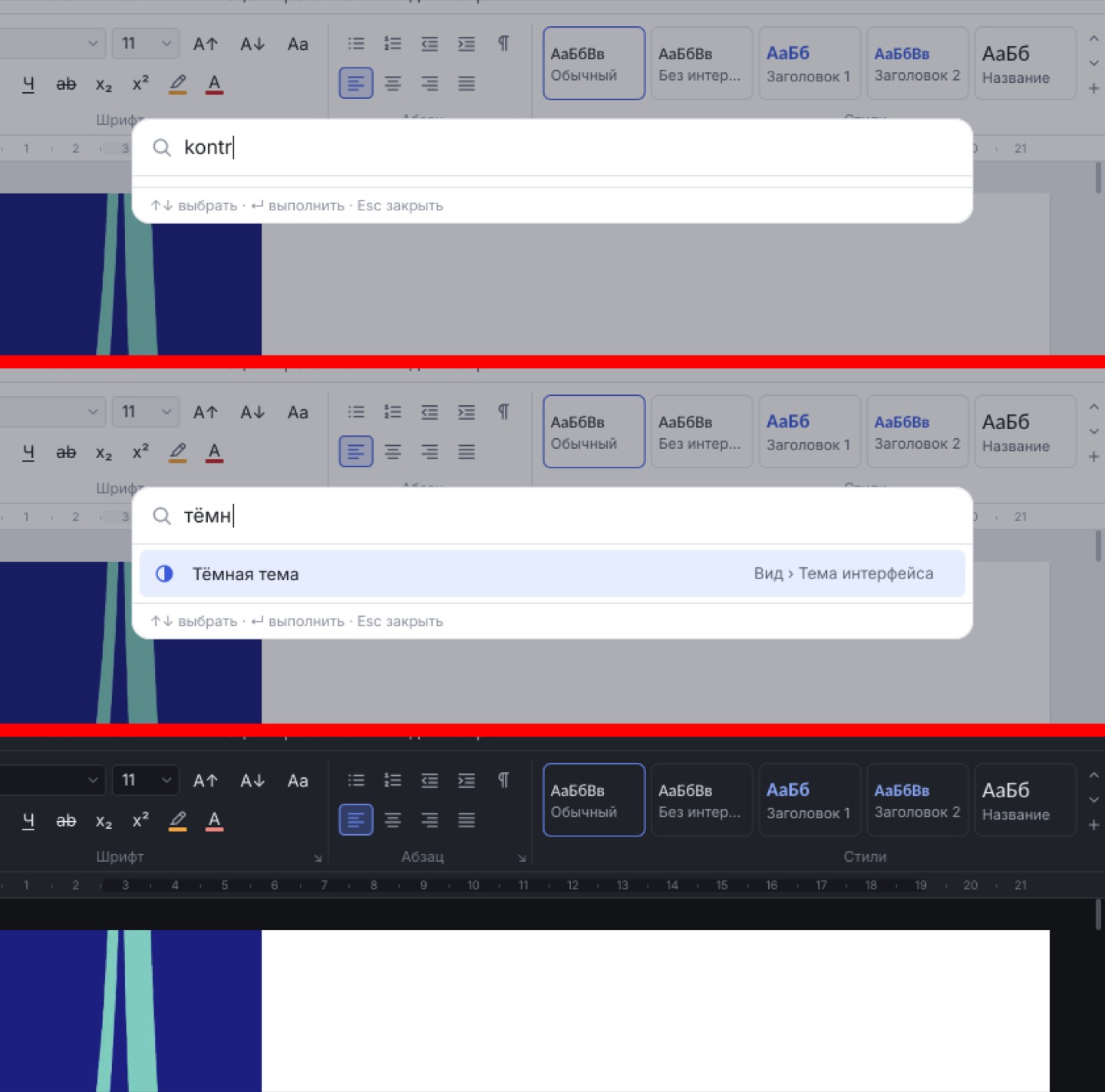Increase font size in the dark-theme ribbon

coord(205,780)
